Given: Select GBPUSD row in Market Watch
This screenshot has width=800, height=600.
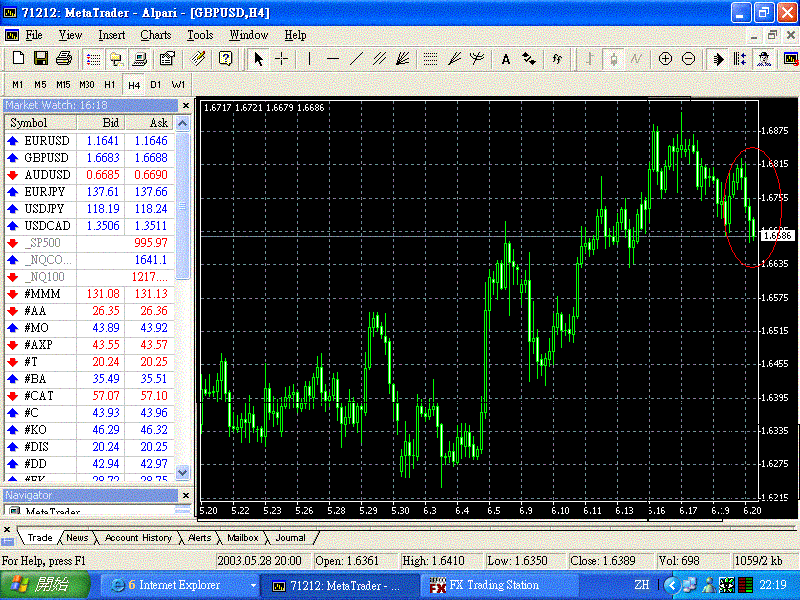Looking at the screenshot, I should coord(46,158).
